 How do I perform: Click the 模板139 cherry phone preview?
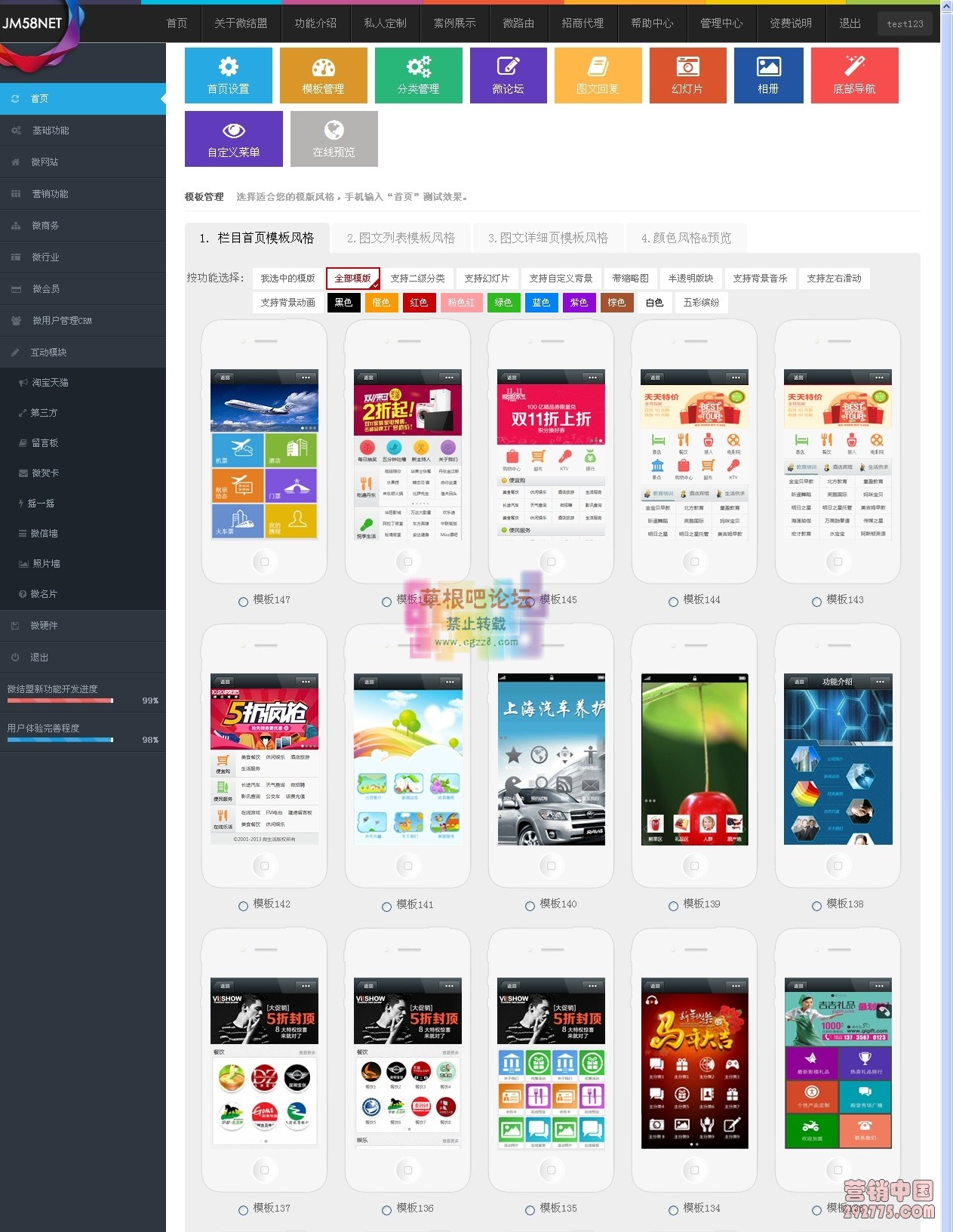pyautogui.click(x=694, y=759)
